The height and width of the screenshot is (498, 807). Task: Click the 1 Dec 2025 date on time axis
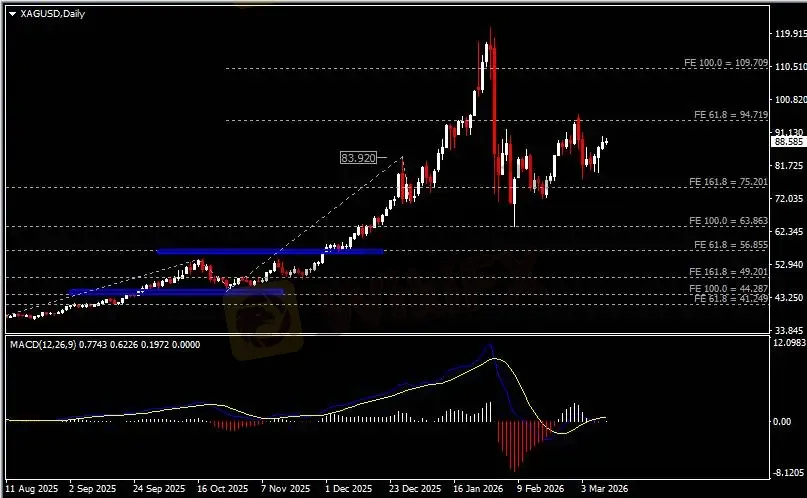pyautogui.click(x=347, y=490)
